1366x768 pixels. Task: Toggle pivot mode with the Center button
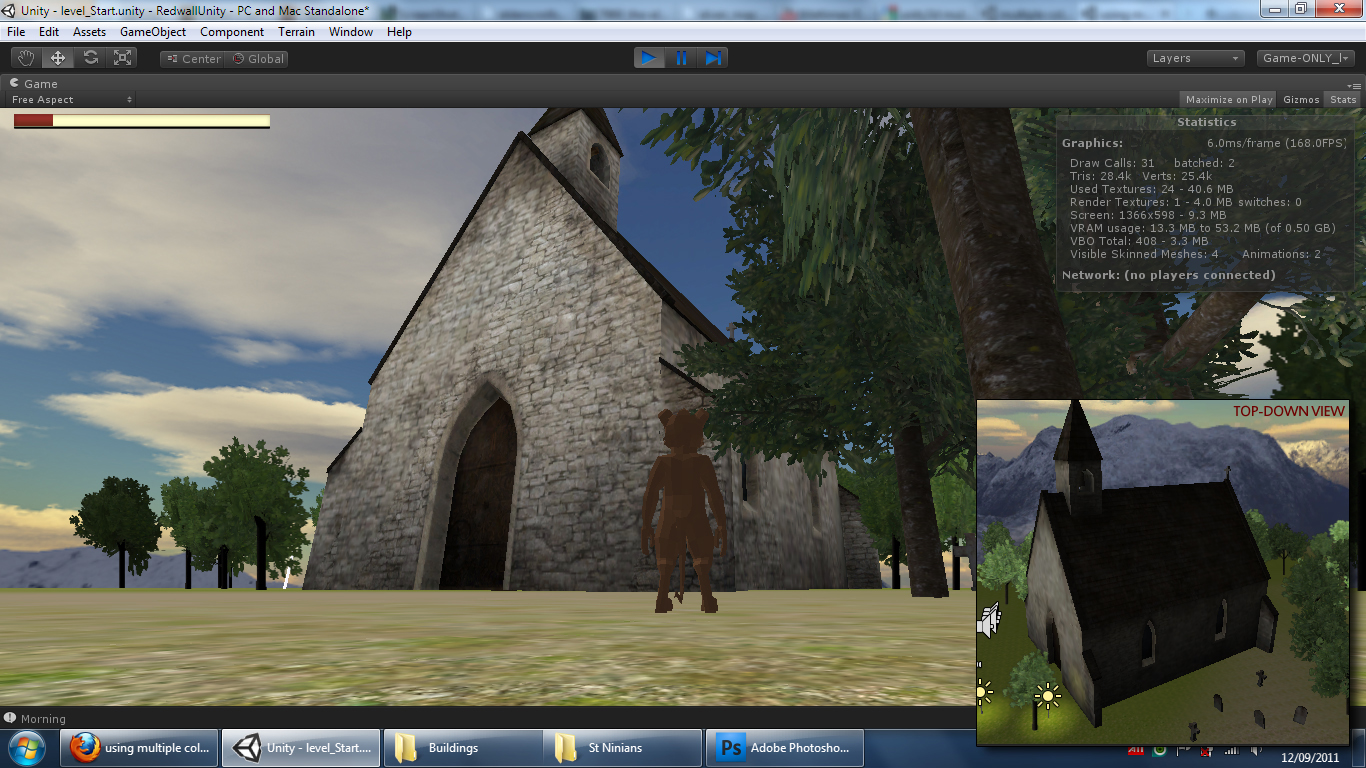[x=193, y=59]
